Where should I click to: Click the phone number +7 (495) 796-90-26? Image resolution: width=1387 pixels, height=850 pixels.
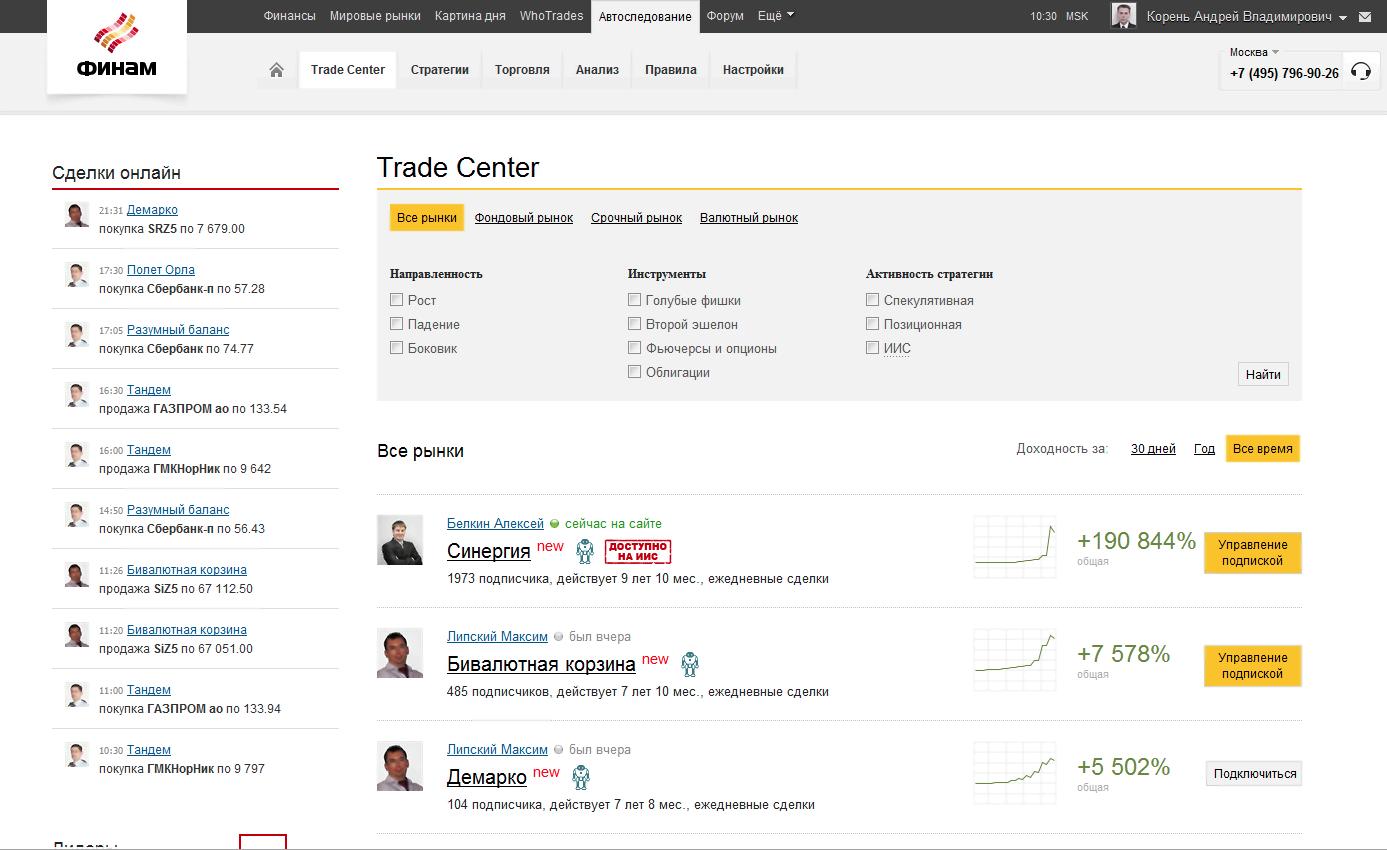coord(1284,73)
